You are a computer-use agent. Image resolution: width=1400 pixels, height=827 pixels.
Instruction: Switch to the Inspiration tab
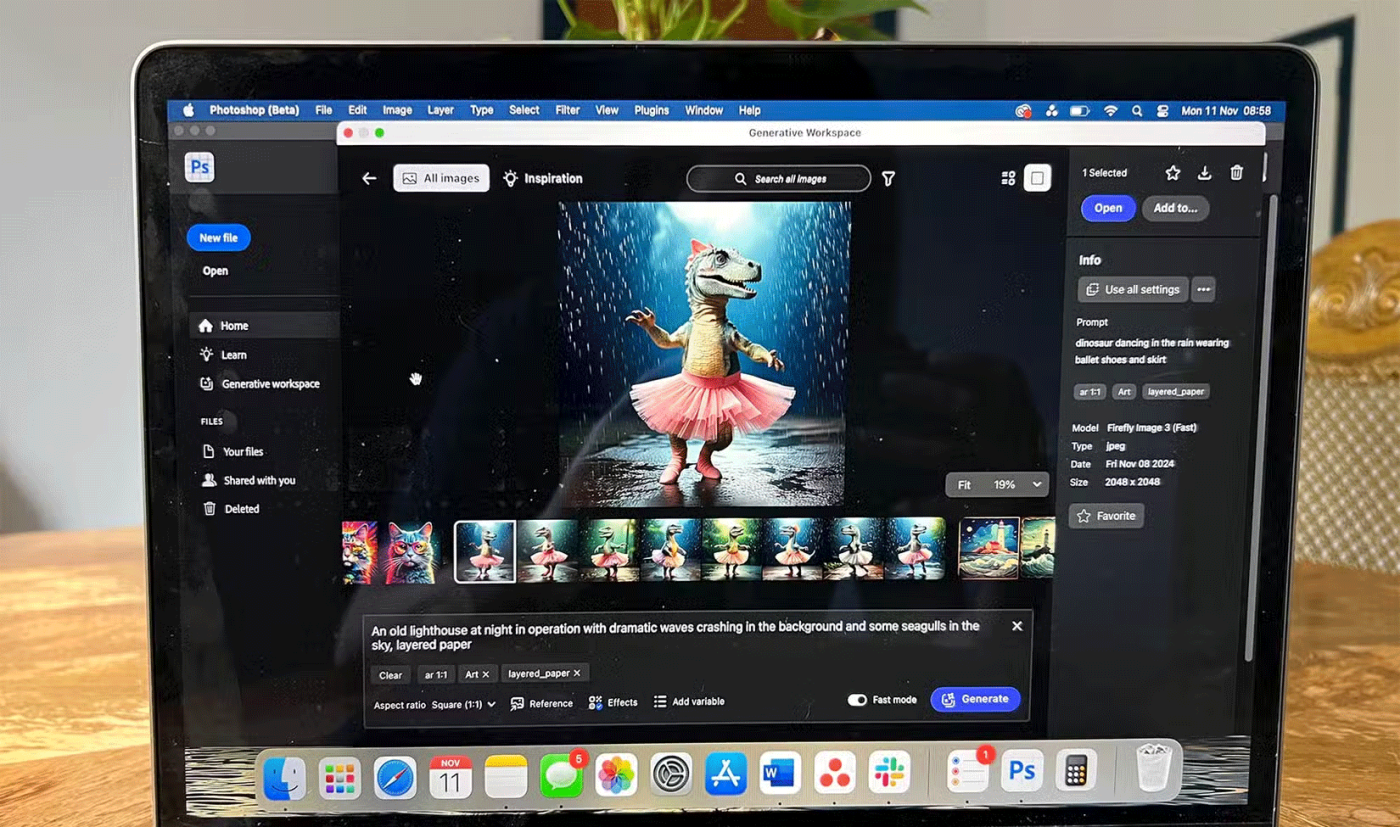542,179
